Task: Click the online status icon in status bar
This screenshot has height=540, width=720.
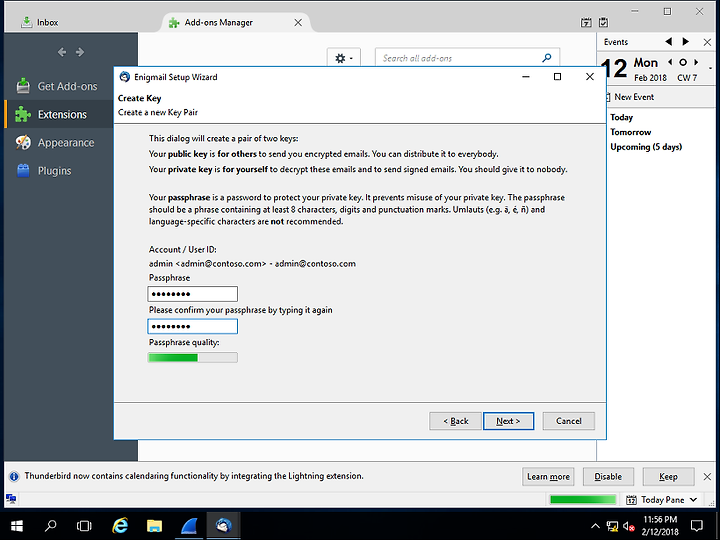Action: [x=11, y=499]
